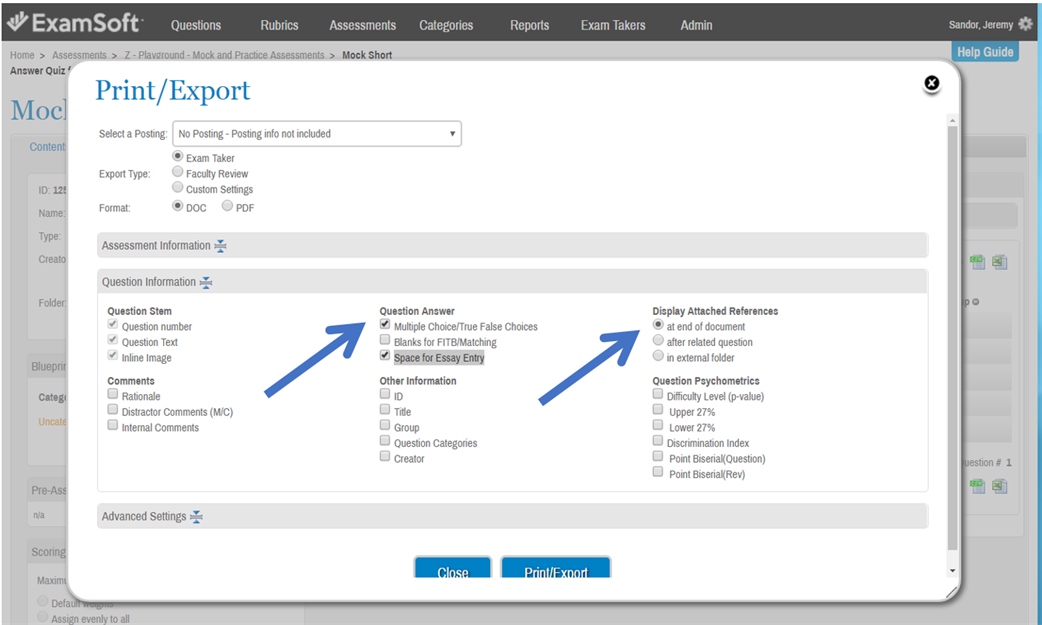Click the Assessment Information header bar
The width and height of the screenshot is (1042, 625).
coord(512,245)
